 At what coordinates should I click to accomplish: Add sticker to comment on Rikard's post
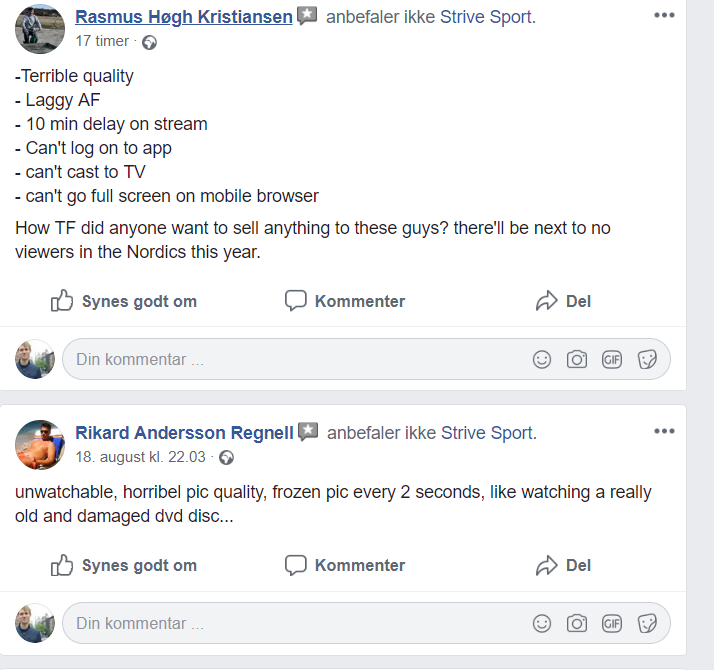[647, 623]
